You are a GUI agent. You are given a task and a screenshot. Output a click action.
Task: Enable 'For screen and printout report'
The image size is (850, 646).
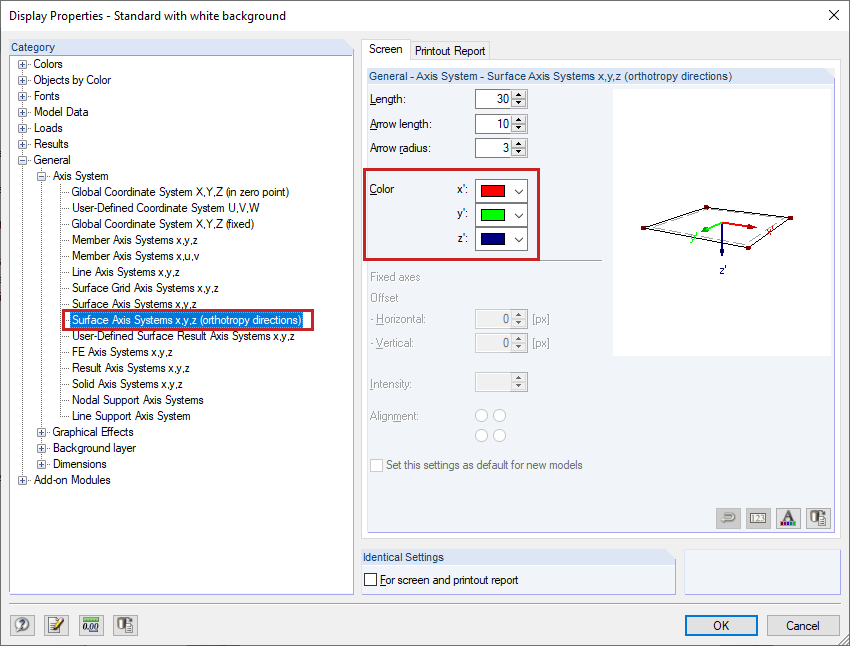(371, 579)
